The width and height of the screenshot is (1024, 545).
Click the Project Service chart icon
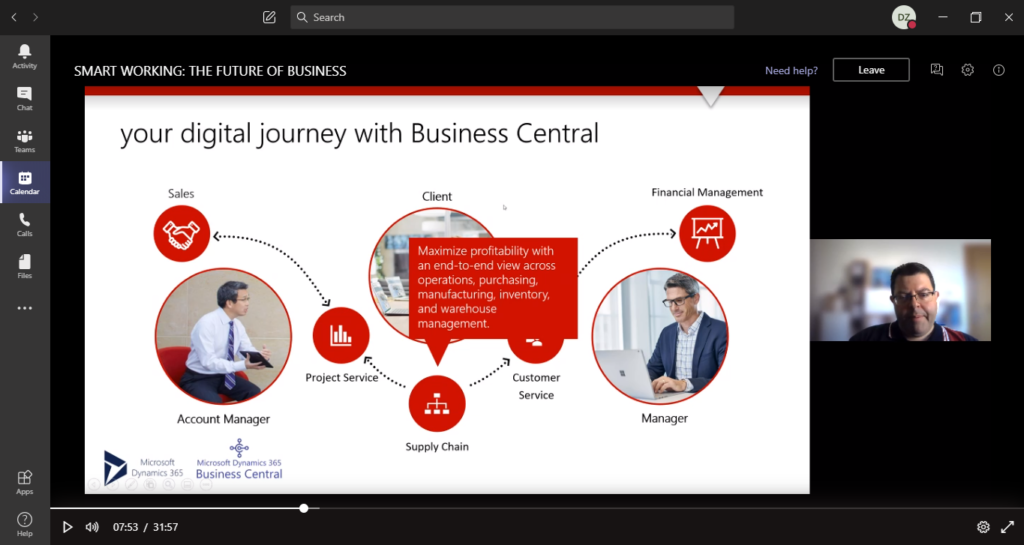click(x=341, y=335)
